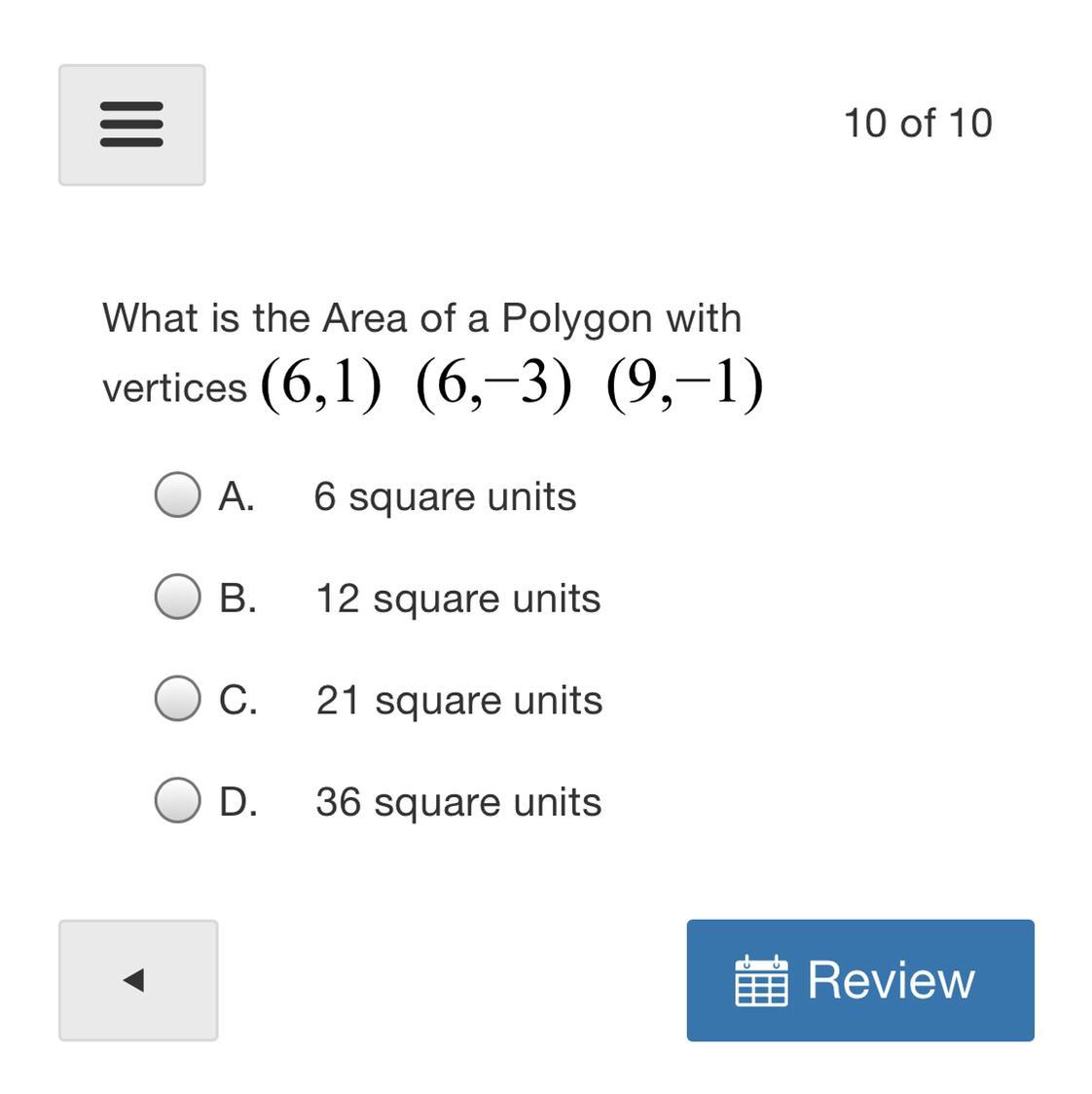Screen dimensions: 1092x1094
Task: Pick radio button for answer C
Action: (177, 699)
